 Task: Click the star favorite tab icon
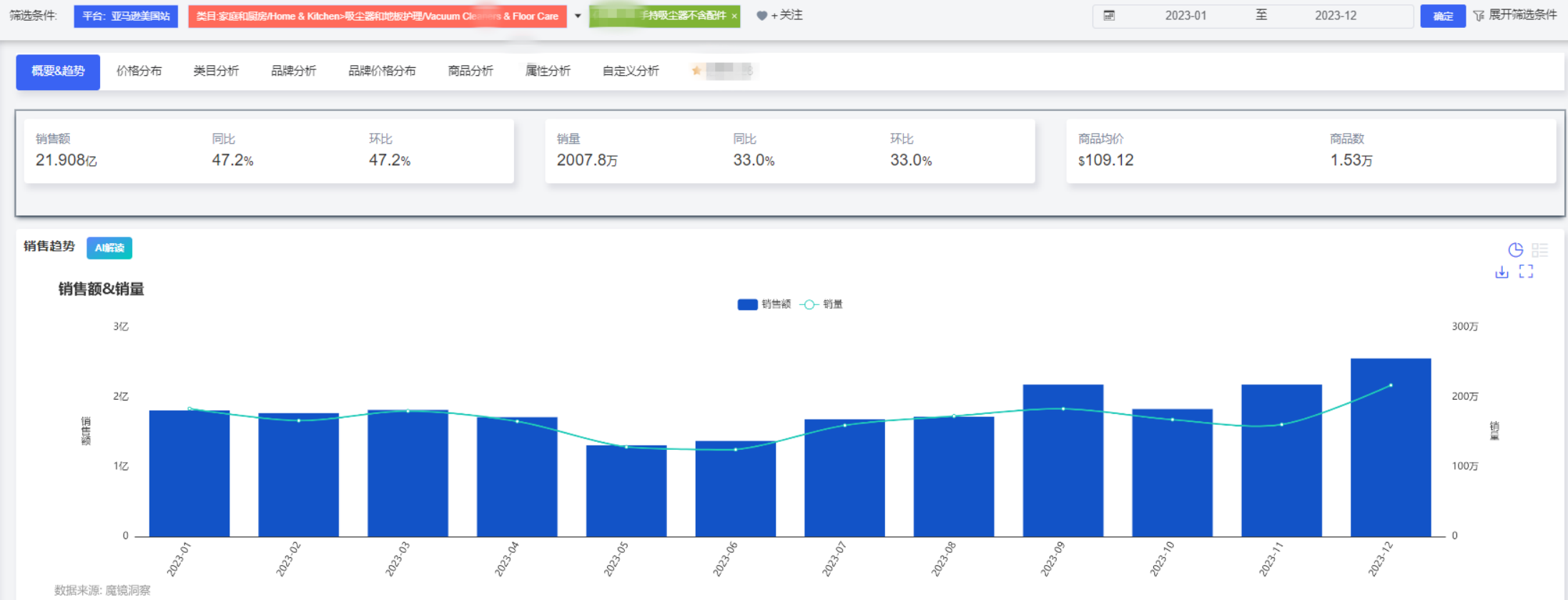coord(696,71)
